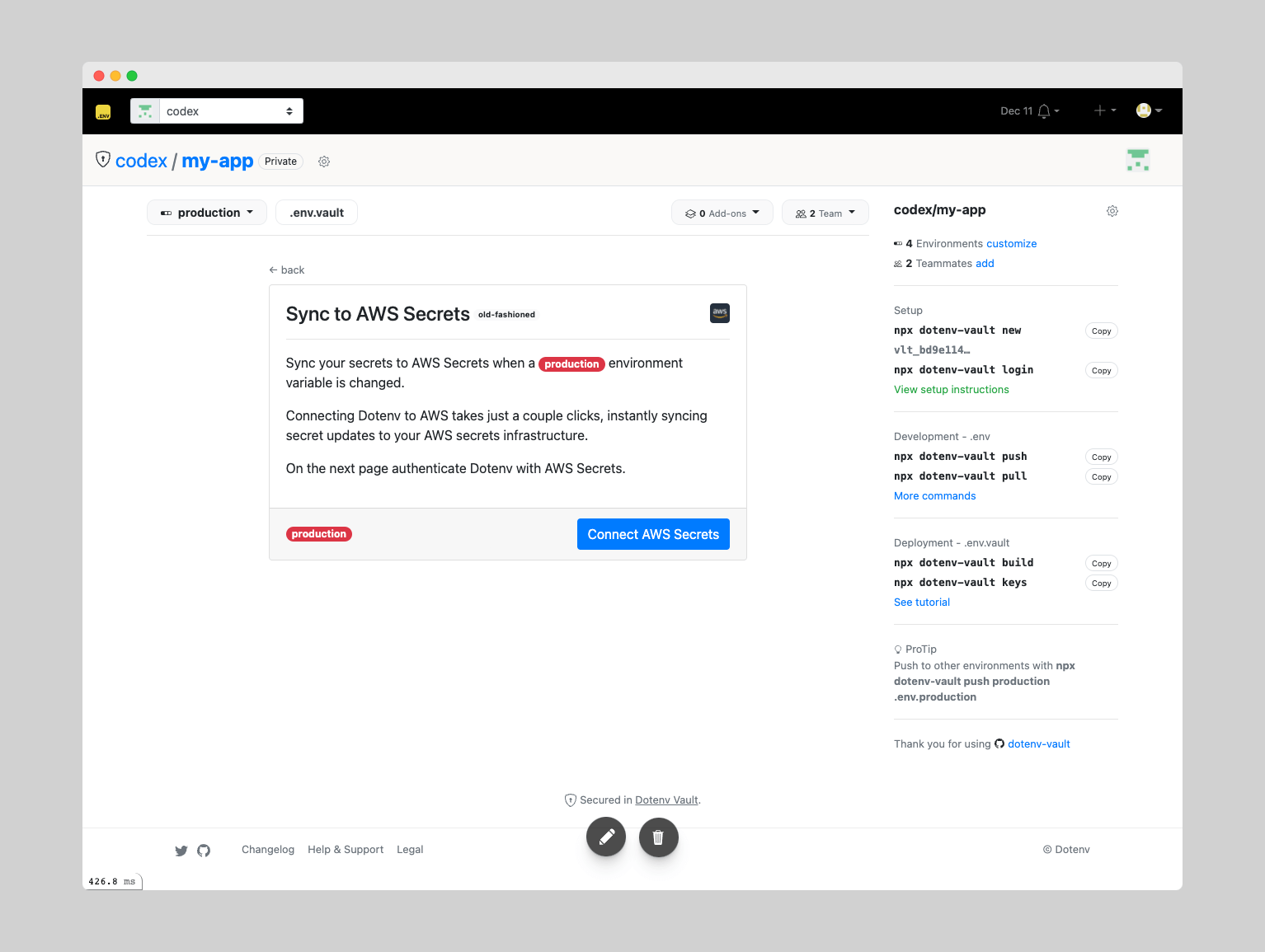Open Help & Support footer link

coord(346,849)
